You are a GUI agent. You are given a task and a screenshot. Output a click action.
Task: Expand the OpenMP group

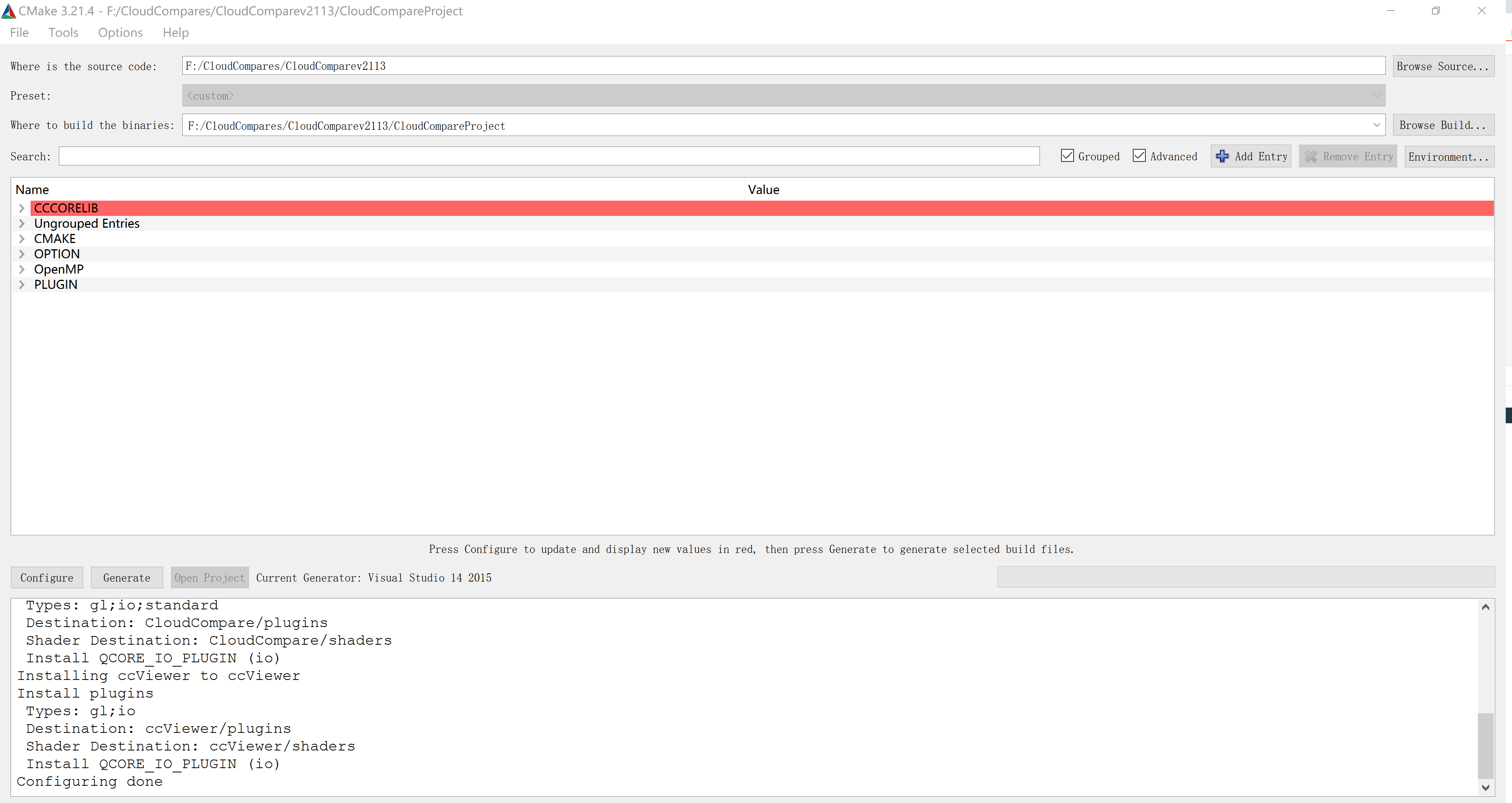[22, 268]
